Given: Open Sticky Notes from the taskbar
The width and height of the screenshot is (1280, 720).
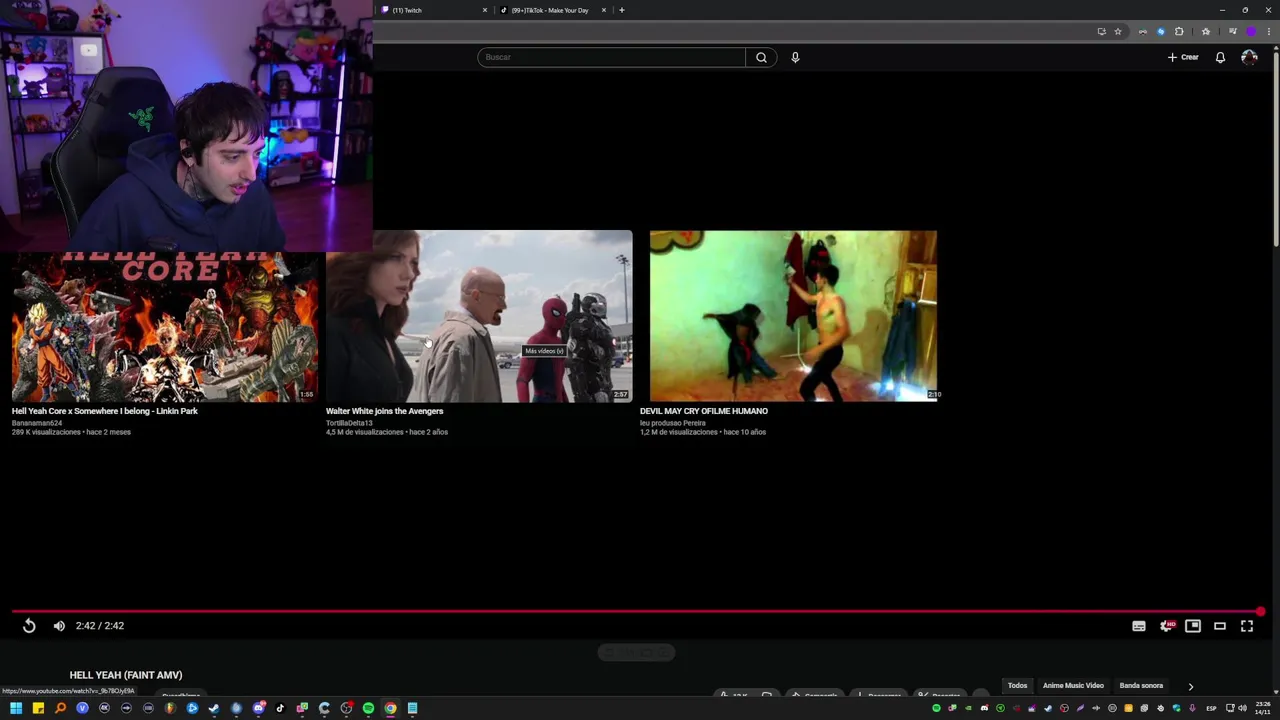Looking at the screenshot, I should (x=38, y=708).
